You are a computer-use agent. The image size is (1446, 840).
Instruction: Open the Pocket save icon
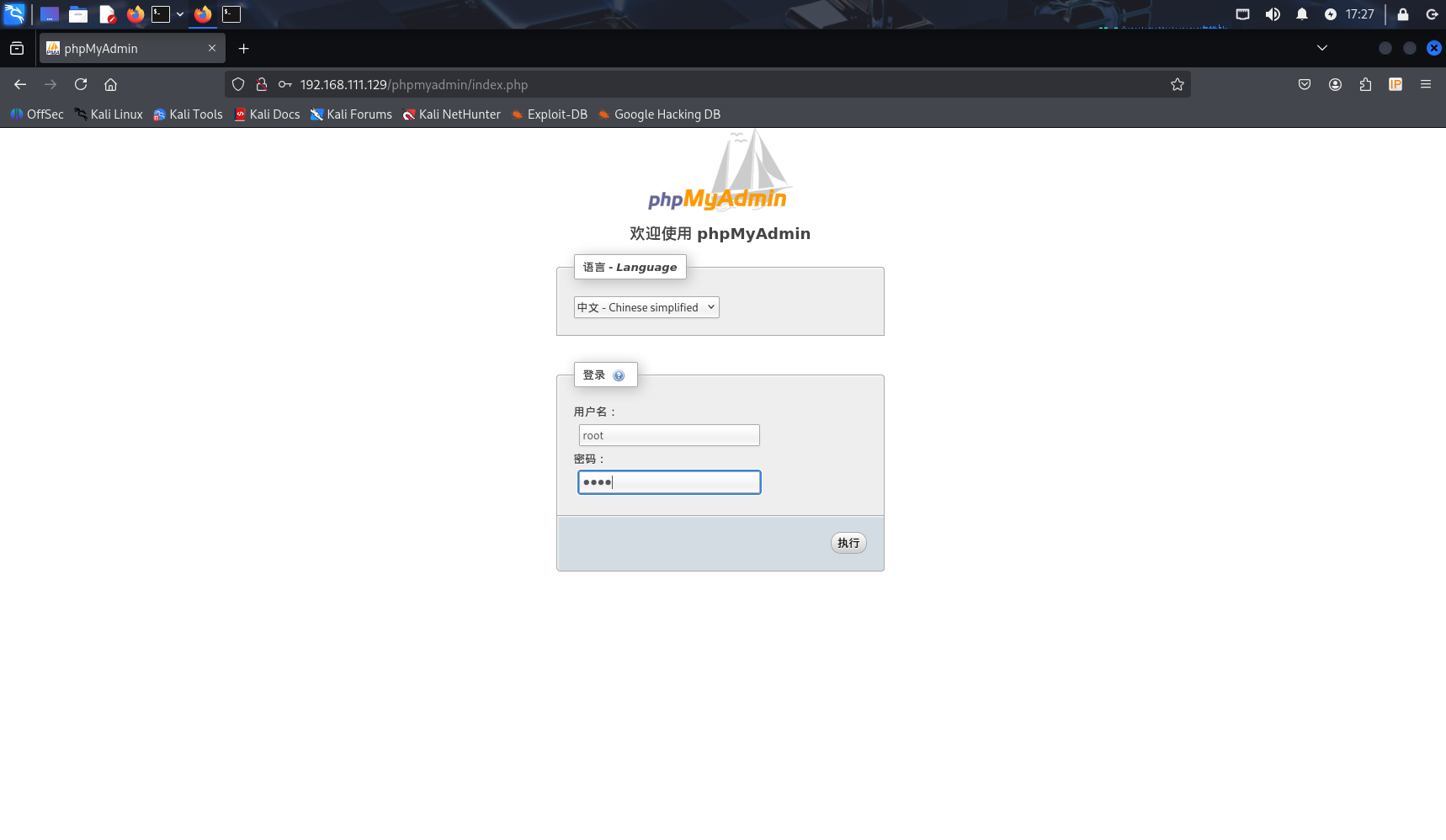click(x=1305, y=84)
